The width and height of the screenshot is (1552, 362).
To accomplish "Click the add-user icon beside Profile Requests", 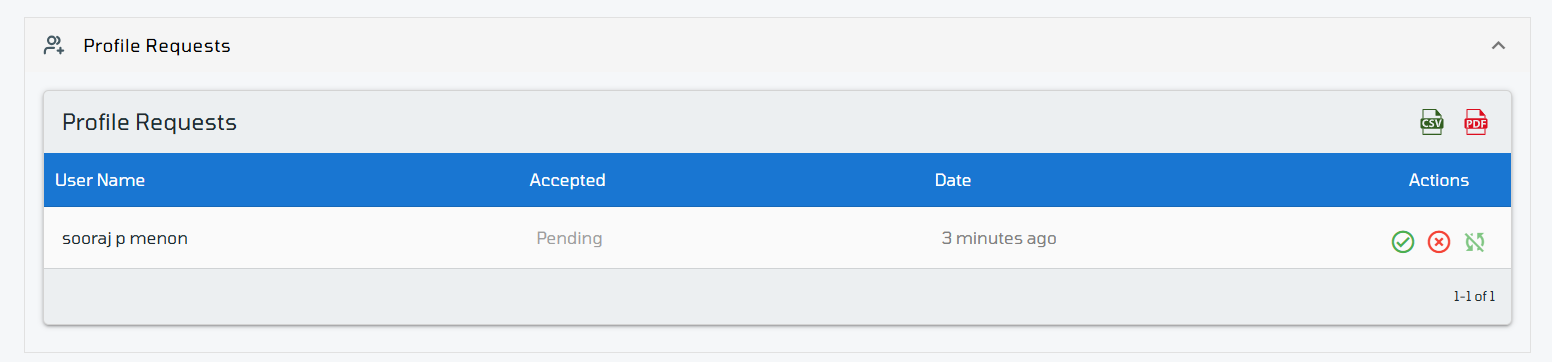I will pos(54,45).
